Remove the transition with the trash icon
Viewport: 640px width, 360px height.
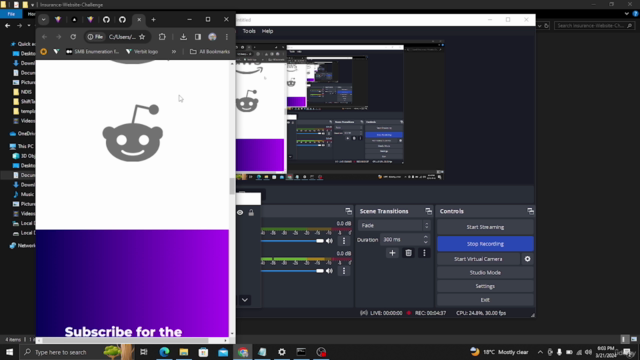coord(408,253)
